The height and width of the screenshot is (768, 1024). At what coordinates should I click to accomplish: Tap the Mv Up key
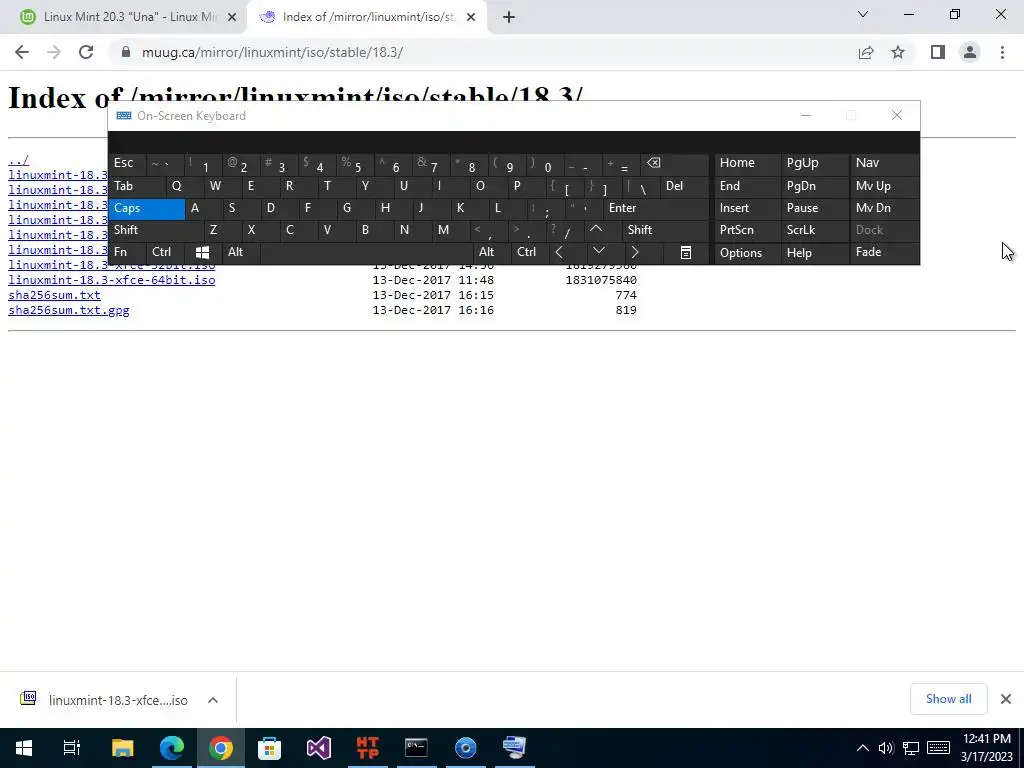(884, 186)
